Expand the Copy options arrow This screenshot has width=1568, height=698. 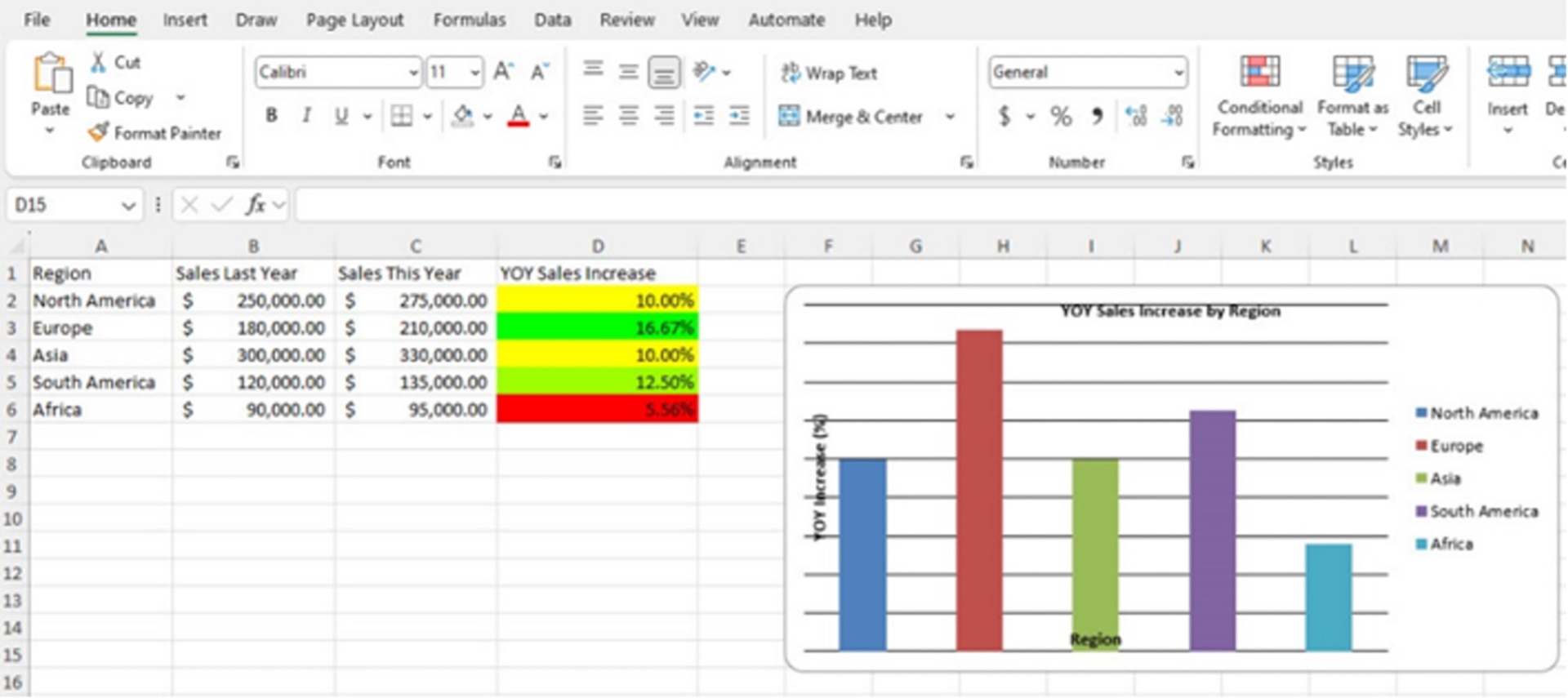pyautogui.click(x=180, y=98)
